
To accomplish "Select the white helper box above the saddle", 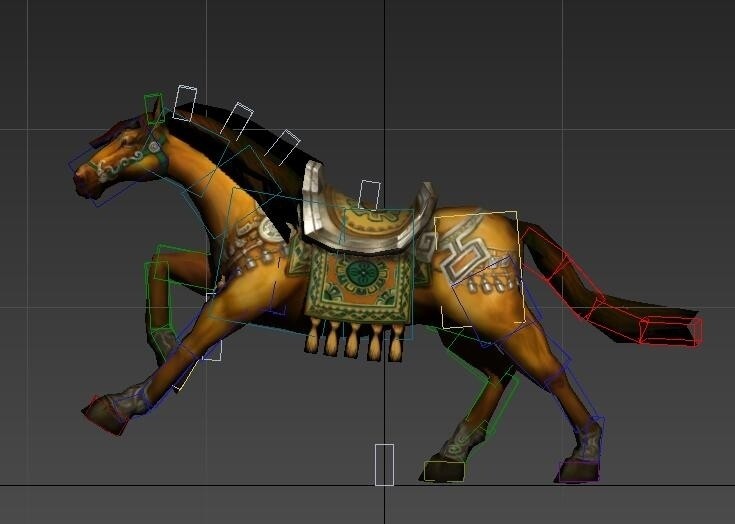I will pos(369,195).
